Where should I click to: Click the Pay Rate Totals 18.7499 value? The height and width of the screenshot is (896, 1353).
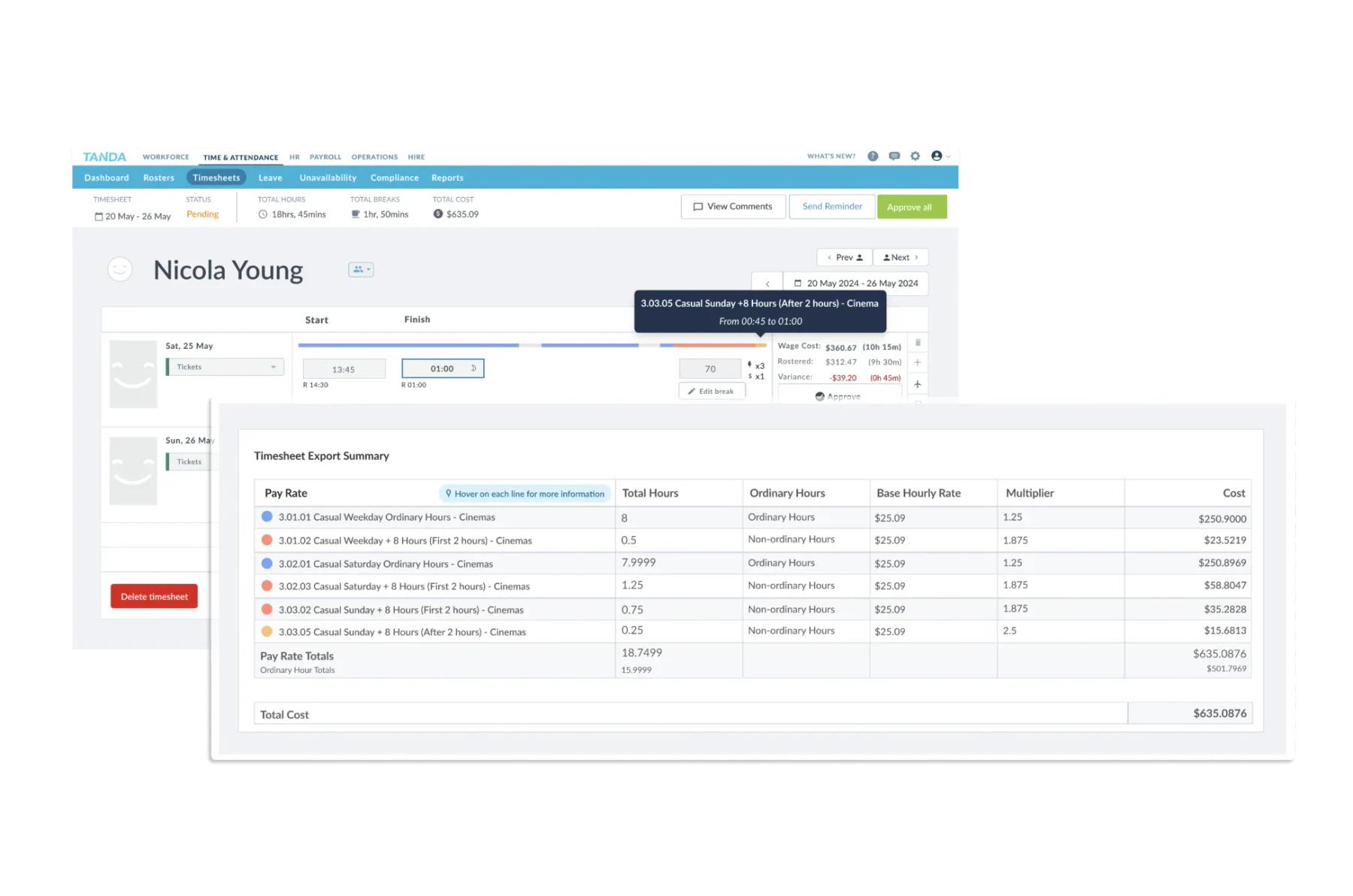[x=642, y=652]
